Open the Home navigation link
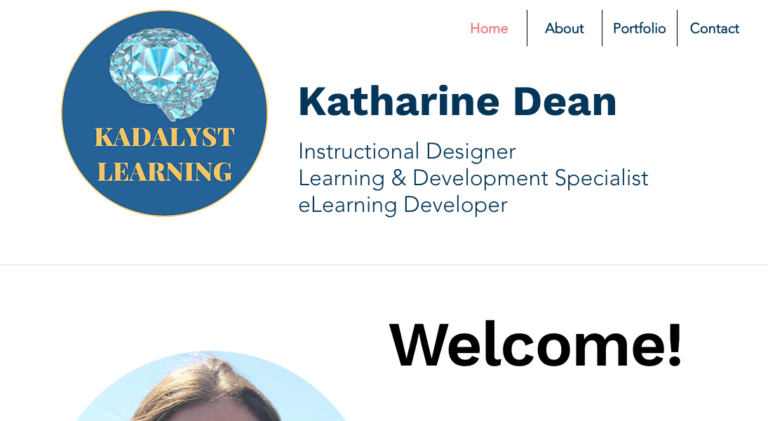This screenshot has height=421, width=768. click(x=489, y=28)
